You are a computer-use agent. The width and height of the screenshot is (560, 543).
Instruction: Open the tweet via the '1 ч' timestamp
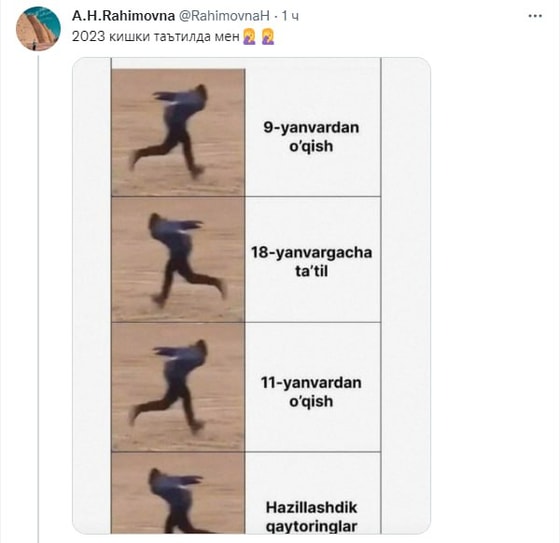290,16
